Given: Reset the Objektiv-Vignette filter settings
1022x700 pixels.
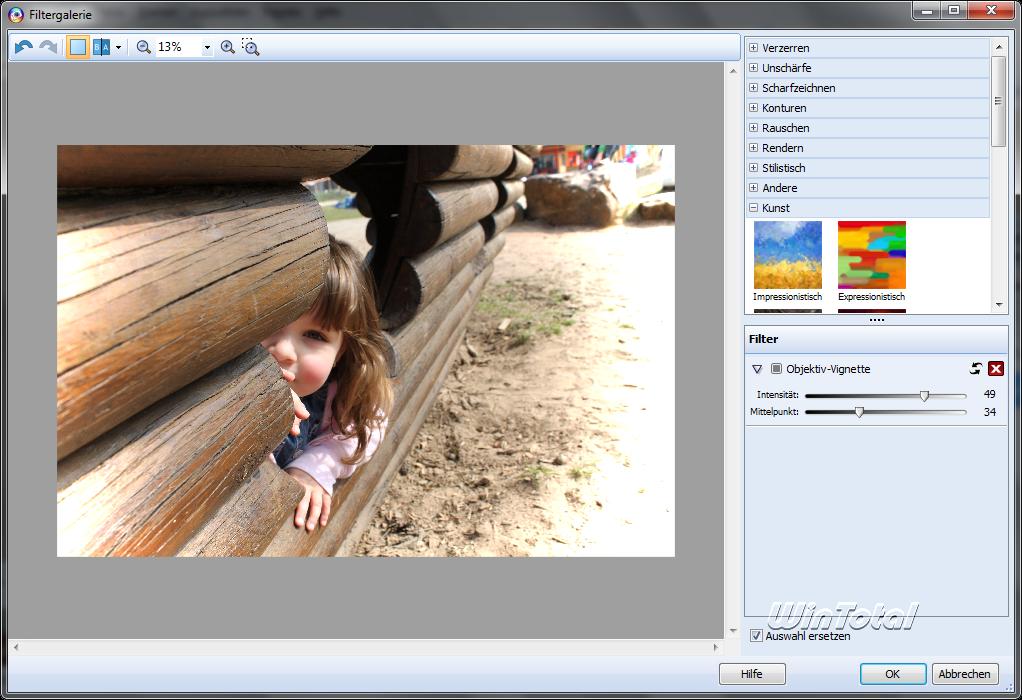Looking at the screenshot, I should pos(976,369).
